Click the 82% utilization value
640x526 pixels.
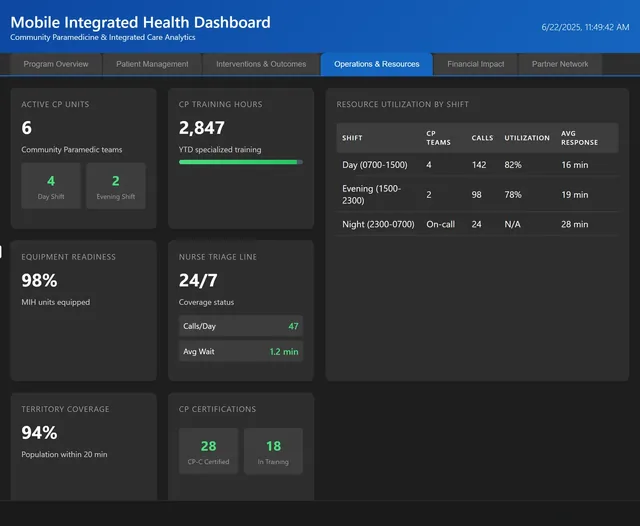click(x=513, y=165)
